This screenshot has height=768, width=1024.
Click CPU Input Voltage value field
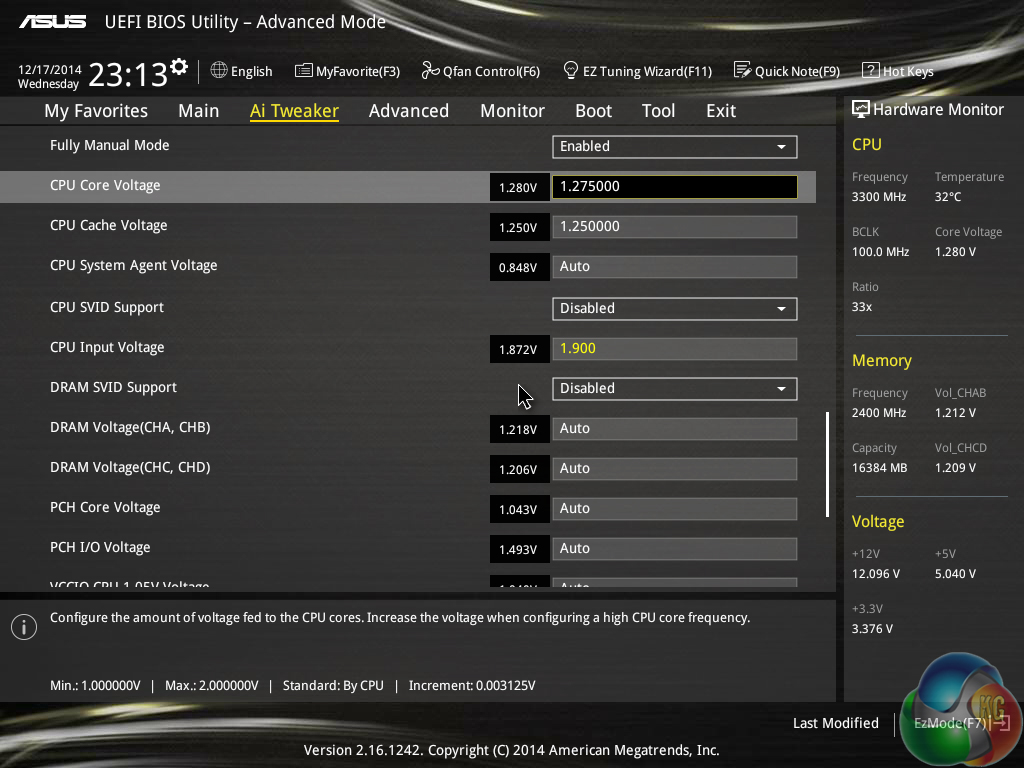pos(674,349)
